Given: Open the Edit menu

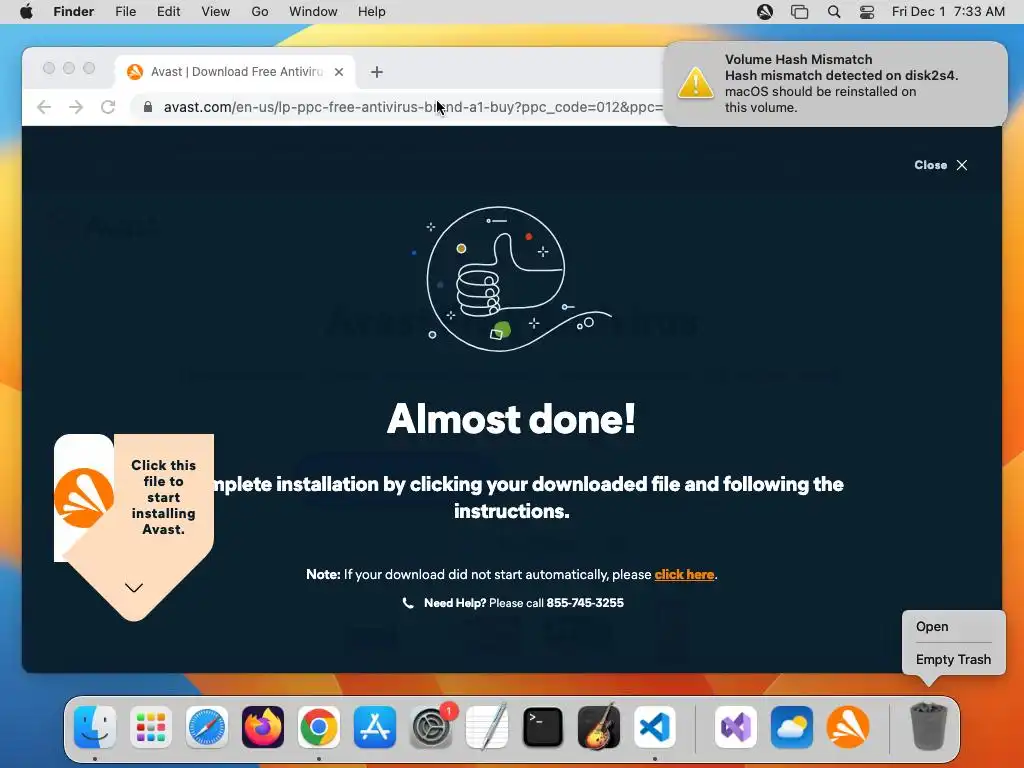Looking at the screenshot, I should click(x=168, y=12).
